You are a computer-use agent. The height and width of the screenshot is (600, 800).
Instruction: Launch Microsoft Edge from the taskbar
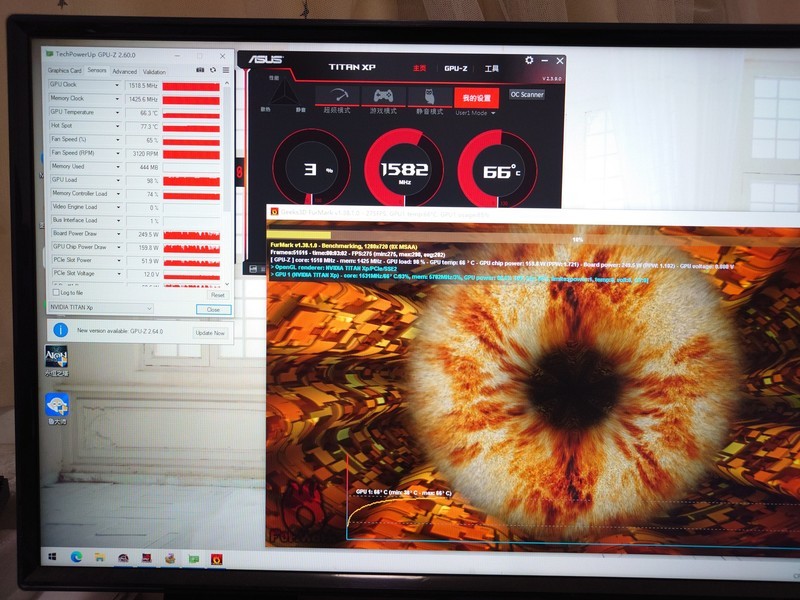(x=76, y=557)
